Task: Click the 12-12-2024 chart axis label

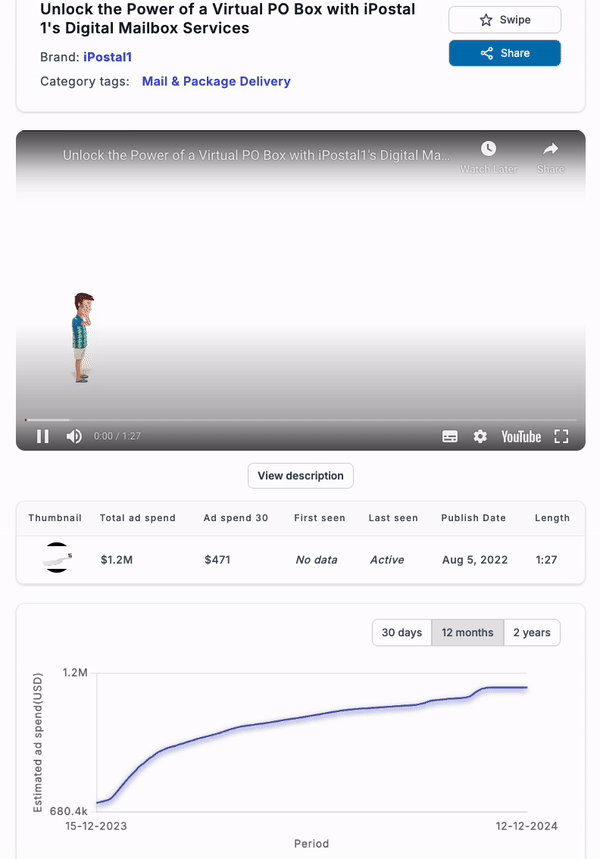Action: [x=527, y=826]
